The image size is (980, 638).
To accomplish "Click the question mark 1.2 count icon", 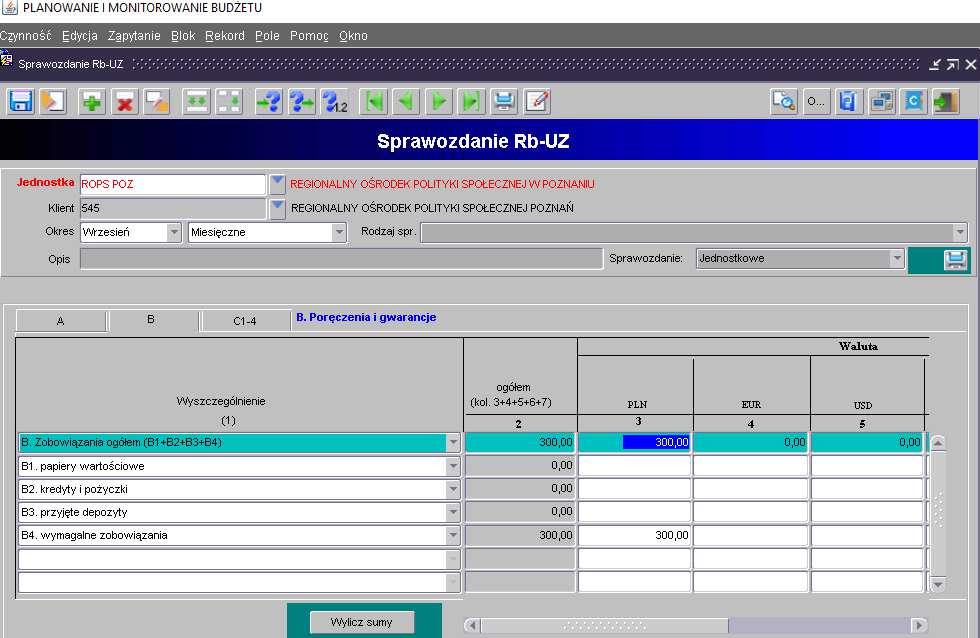I will coord(334,101).
